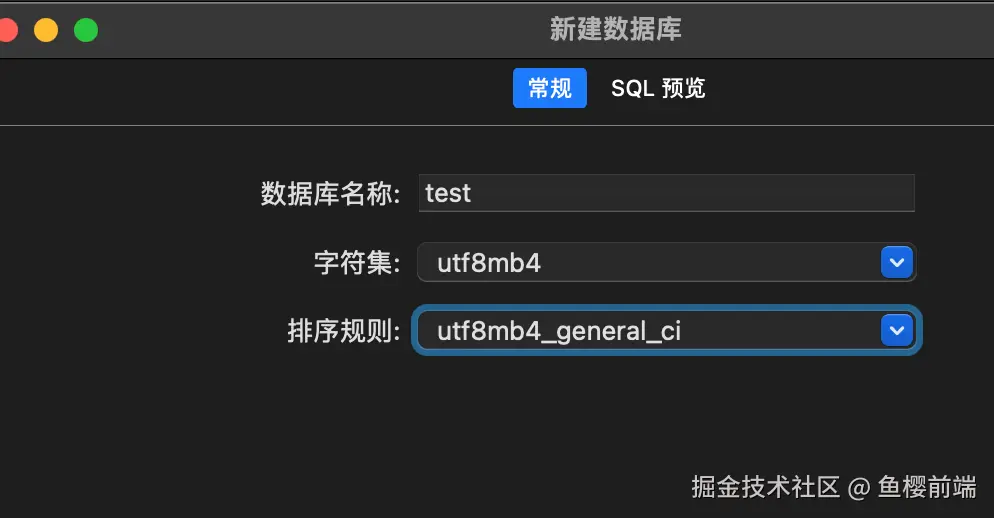Click the 数据库名称 label
The image size is (994, 518).
(x=330, y=193)
